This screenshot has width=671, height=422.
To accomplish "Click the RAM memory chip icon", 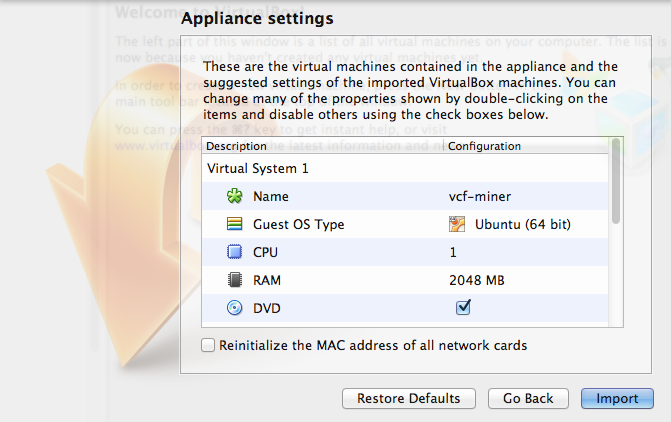I will pos(235,281).
